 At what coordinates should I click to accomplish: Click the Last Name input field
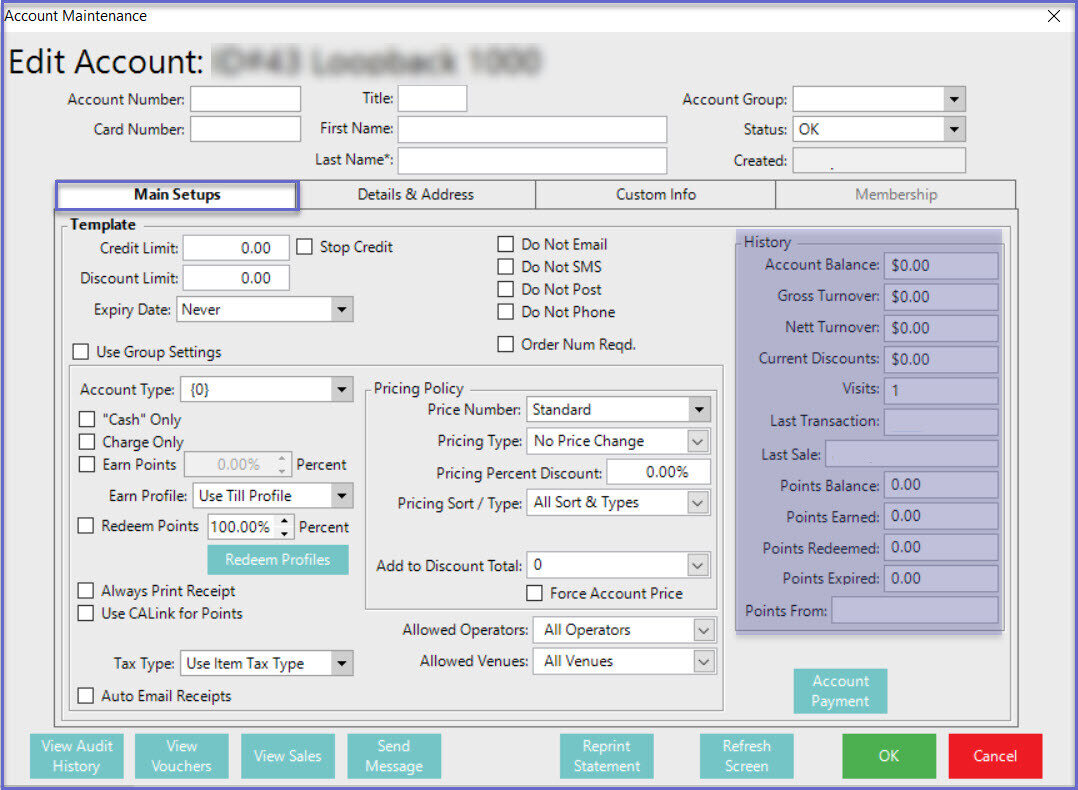(x=532, y=161)
